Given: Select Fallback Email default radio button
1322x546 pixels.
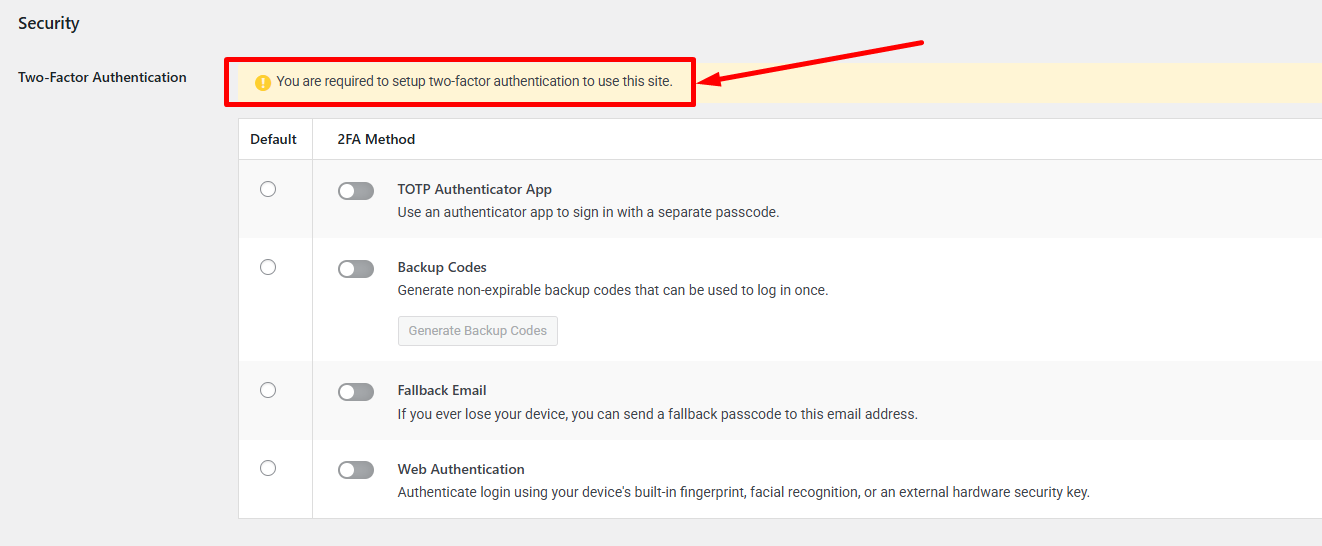Looking at the screenshot, I should [x=268, y=390].
